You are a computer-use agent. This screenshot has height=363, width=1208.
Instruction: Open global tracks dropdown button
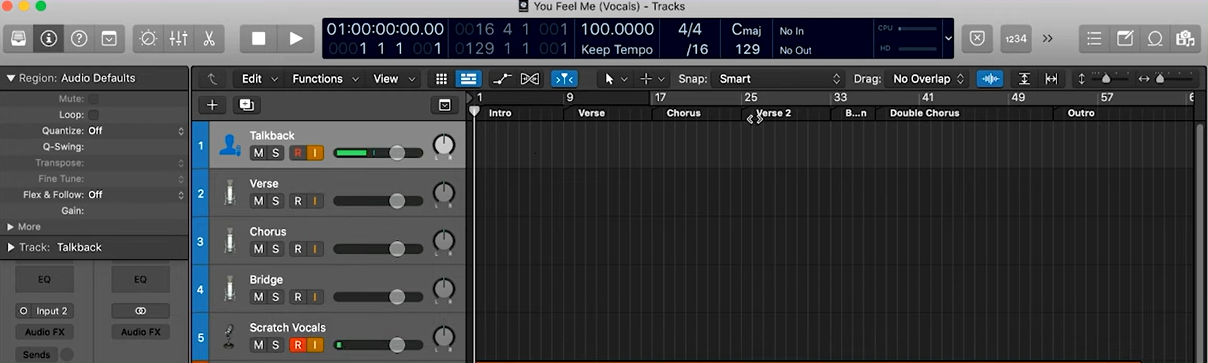point(445,104)
